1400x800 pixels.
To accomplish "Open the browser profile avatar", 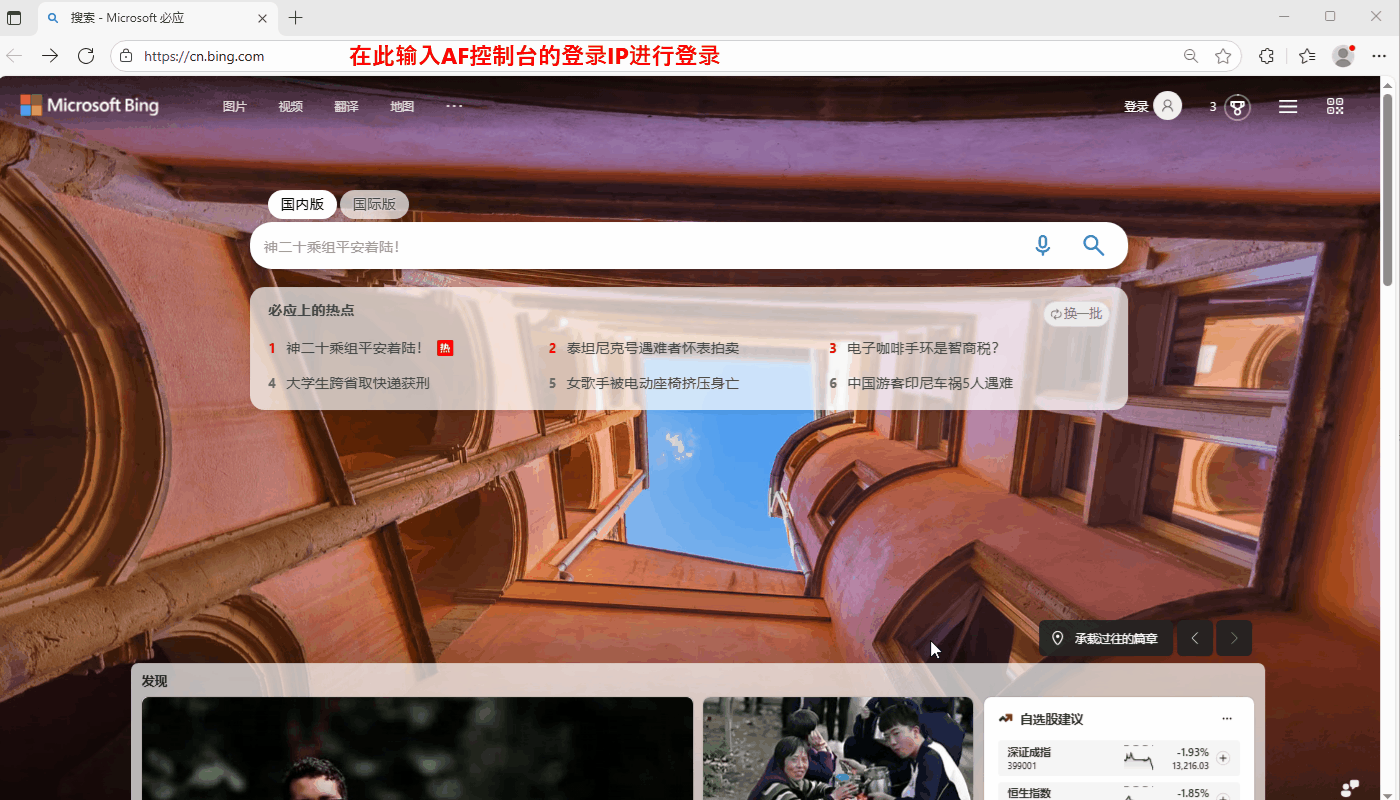I will point(1343,56).
